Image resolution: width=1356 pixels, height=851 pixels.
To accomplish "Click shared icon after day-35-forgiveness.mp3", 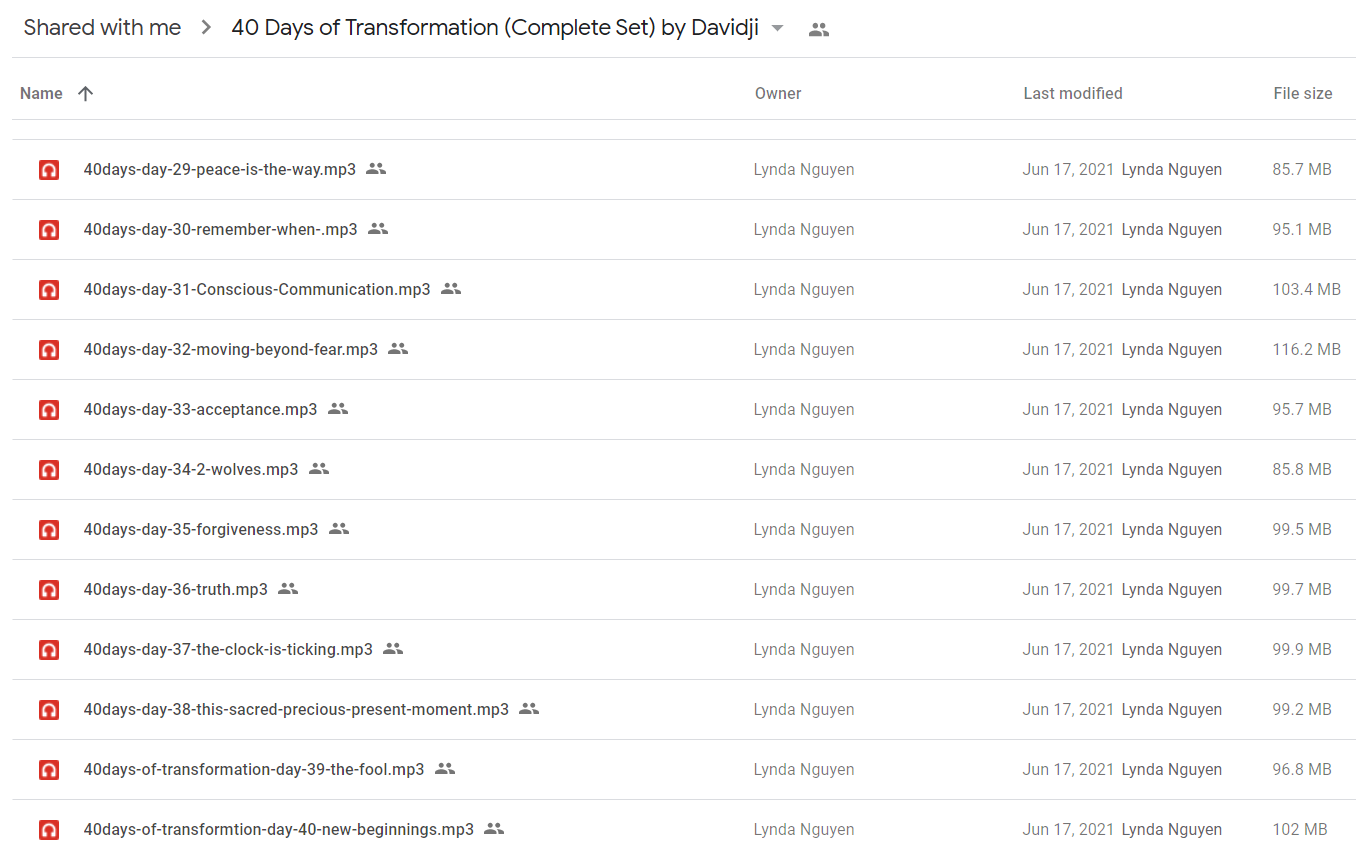I will point(339,529).
